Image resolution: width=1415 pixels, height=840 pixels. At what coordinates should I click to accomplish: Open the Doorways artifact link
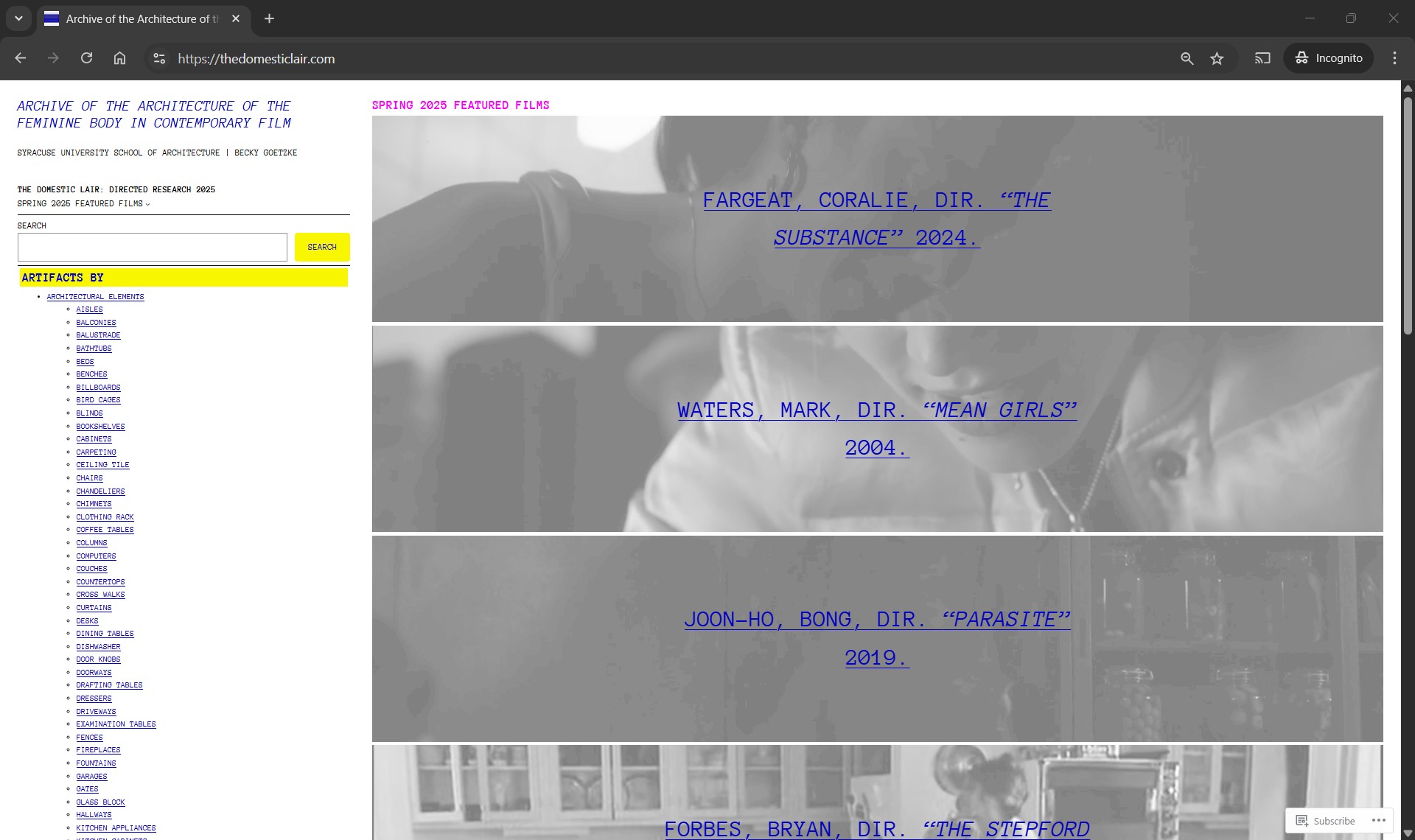94,673
